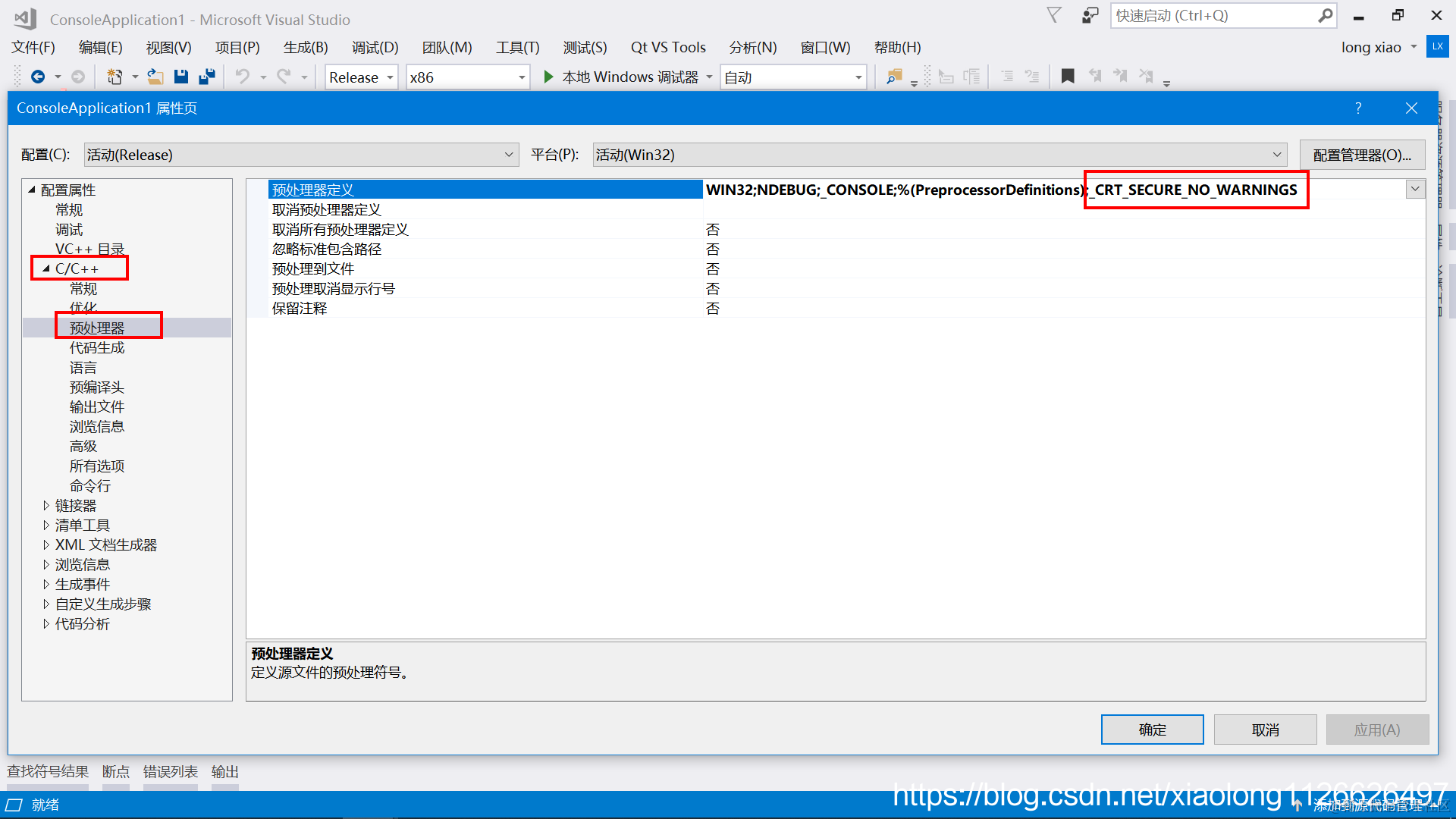Screen dimensions: 1456x819
Task: Click the Navigate Backward arrow icon
Action: pos(37,77)
